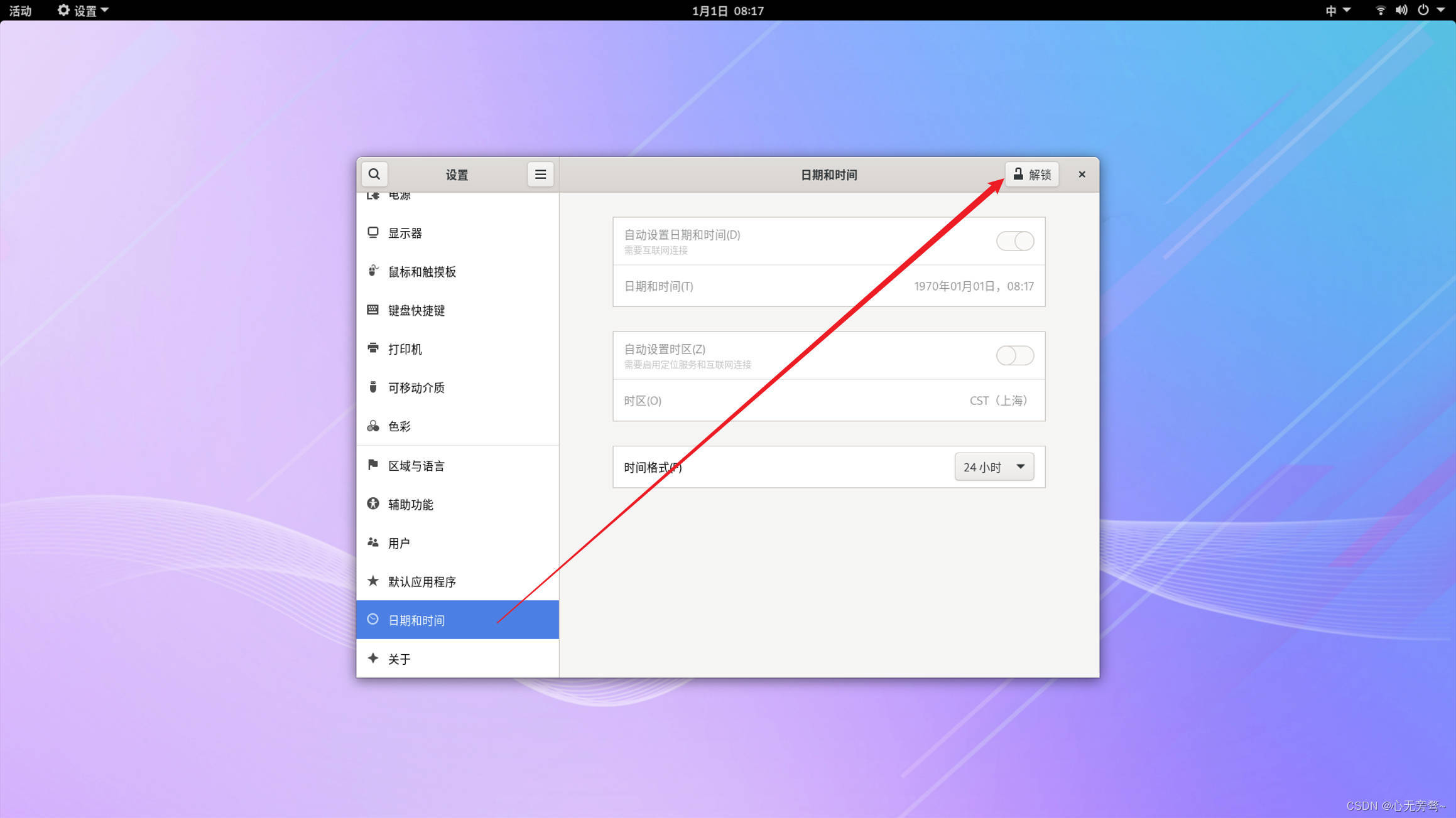Open the hamburger menu in Settings sidebar

pyautogui.click(x=540, y=175)
